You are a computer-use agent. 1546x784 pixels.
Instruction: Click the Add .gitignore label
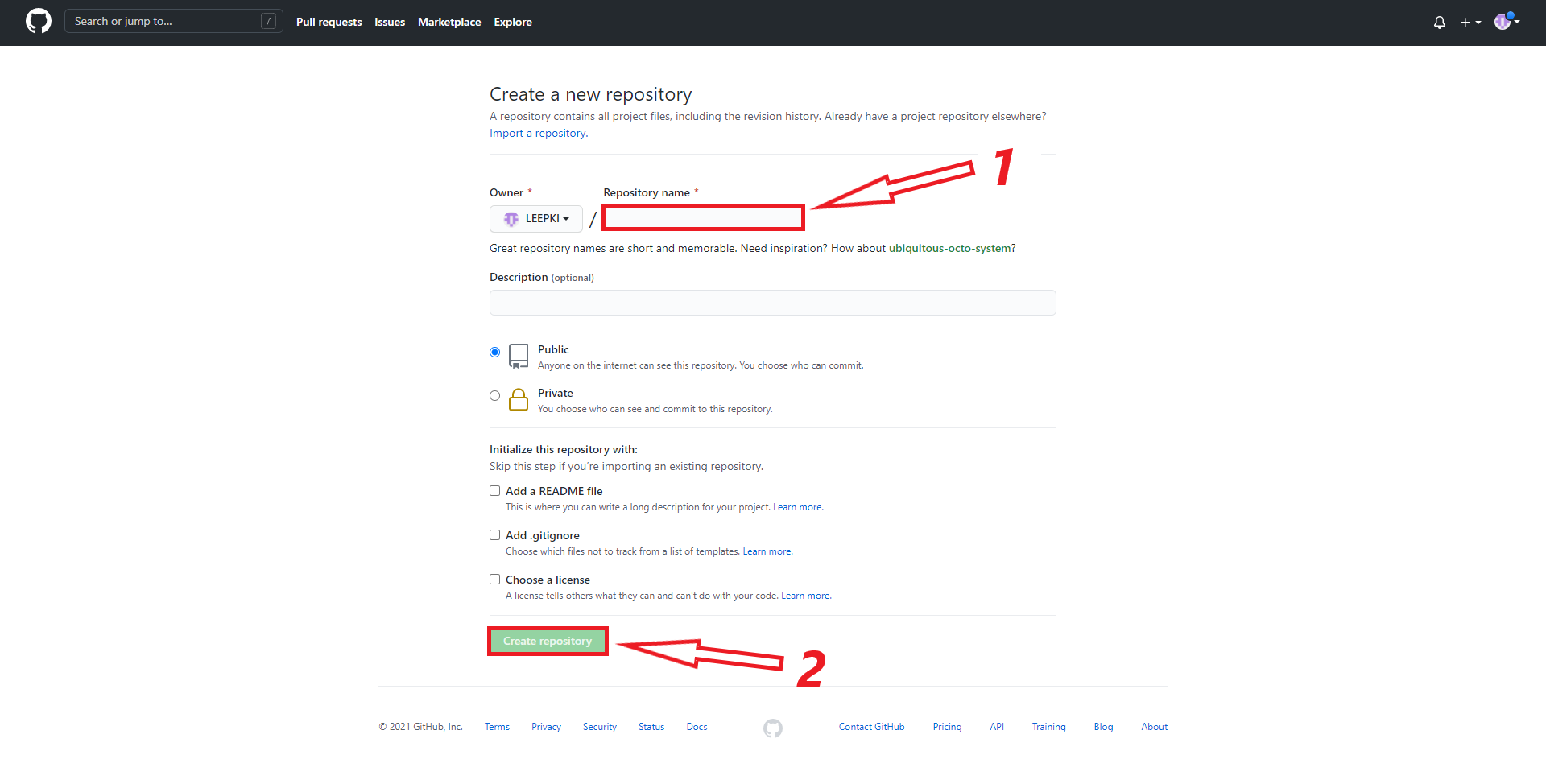point(543,536)
